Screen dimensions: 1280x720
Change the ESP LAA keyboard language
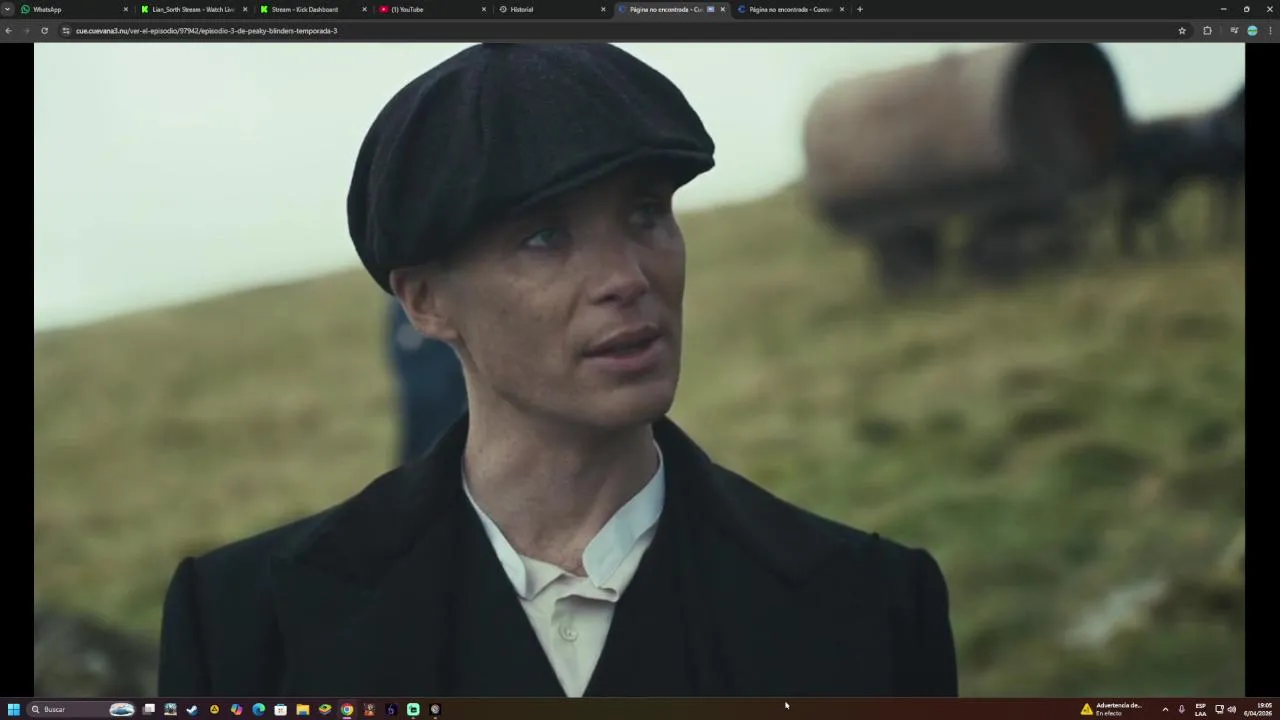tap(1200, 709)
